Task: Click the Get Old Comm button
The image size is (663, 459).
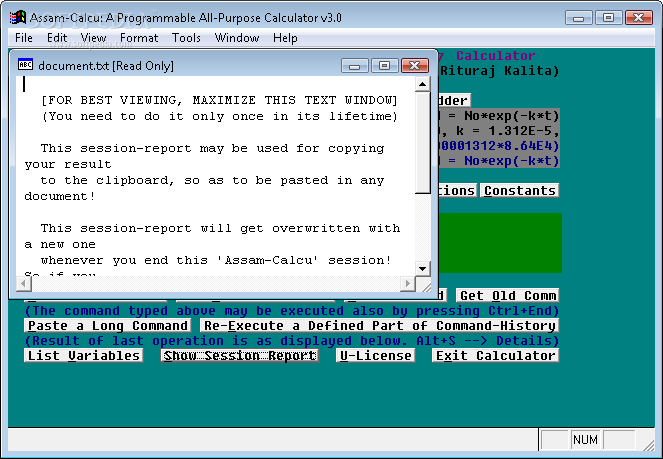Action: 507,295
